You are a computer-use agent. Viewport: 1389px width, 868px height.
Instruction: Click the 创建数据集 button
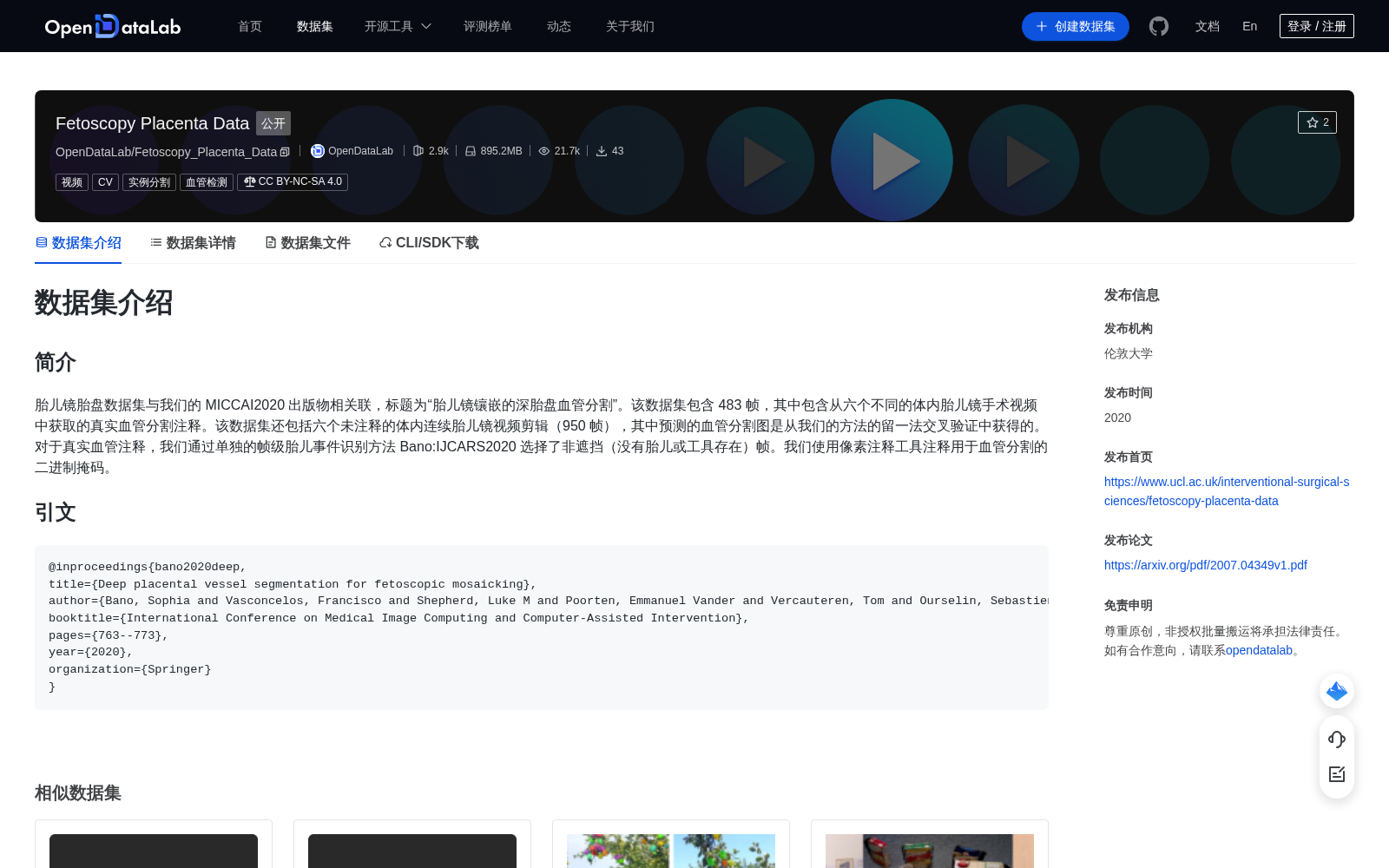1076,26
